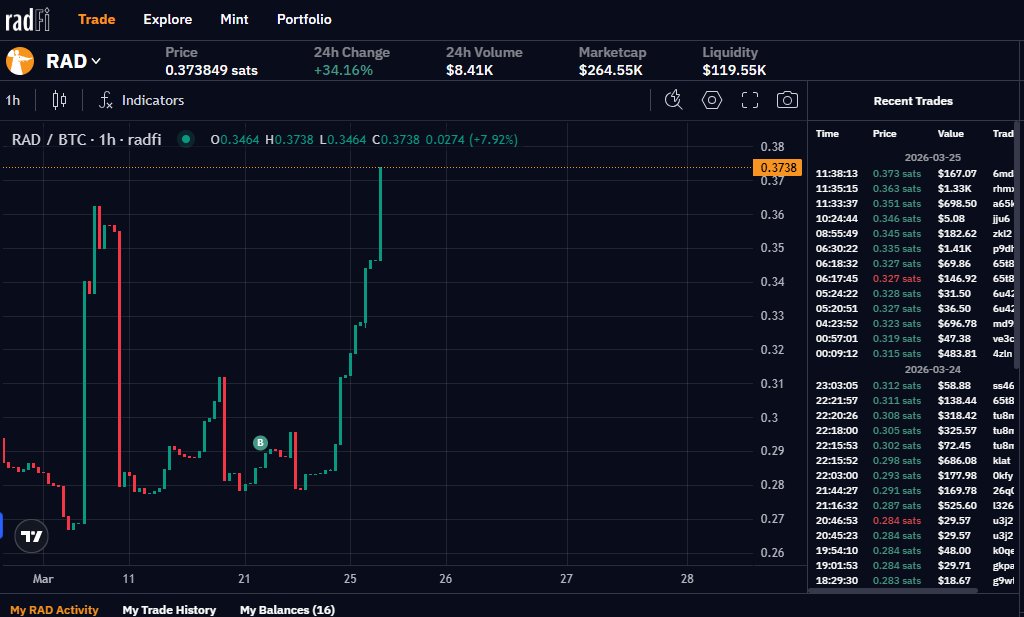Open the Trade tab
Screen dimensions: 1024x617
click(97, 20)
